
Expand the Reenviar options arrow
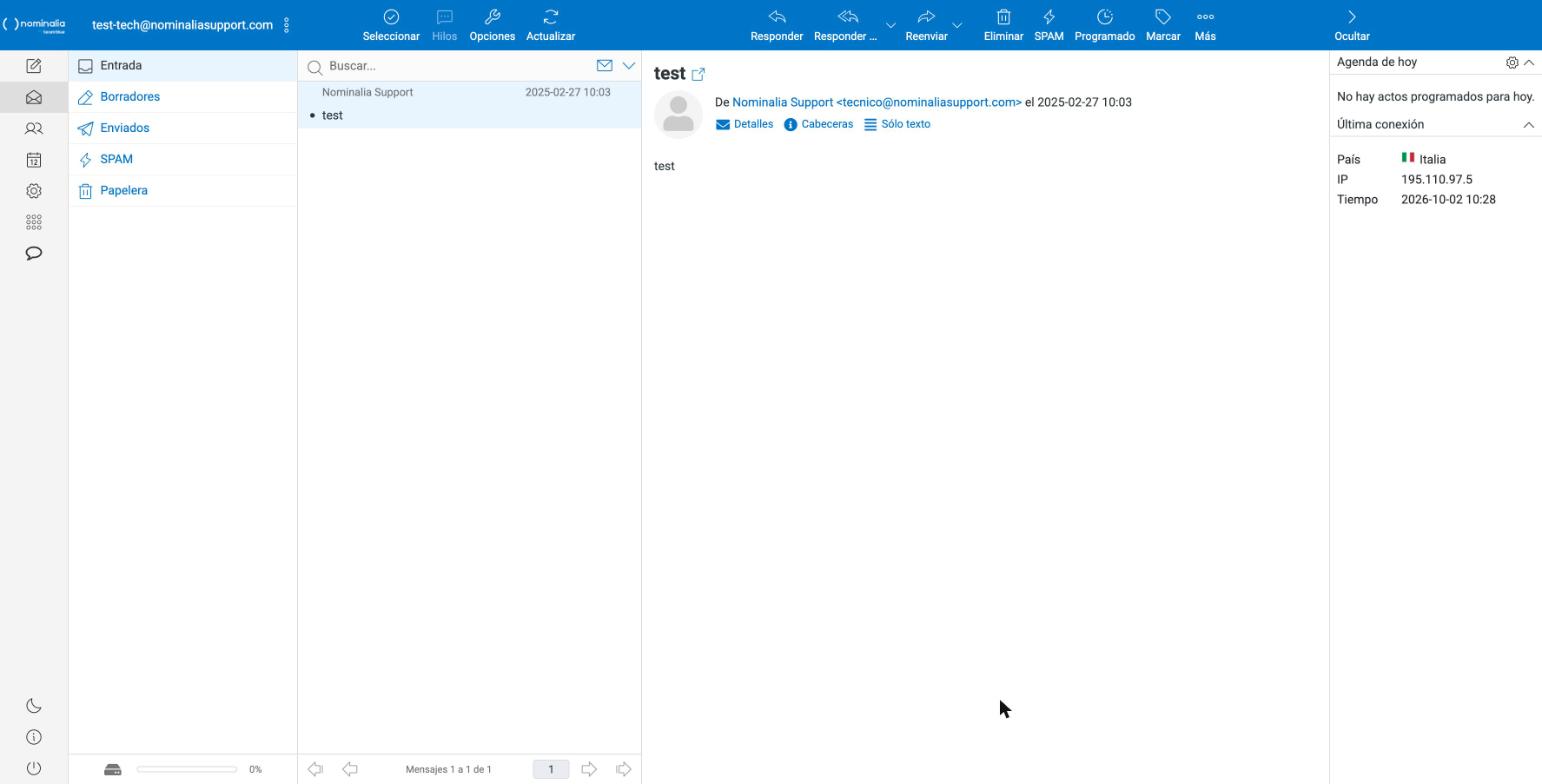(957, 25)
